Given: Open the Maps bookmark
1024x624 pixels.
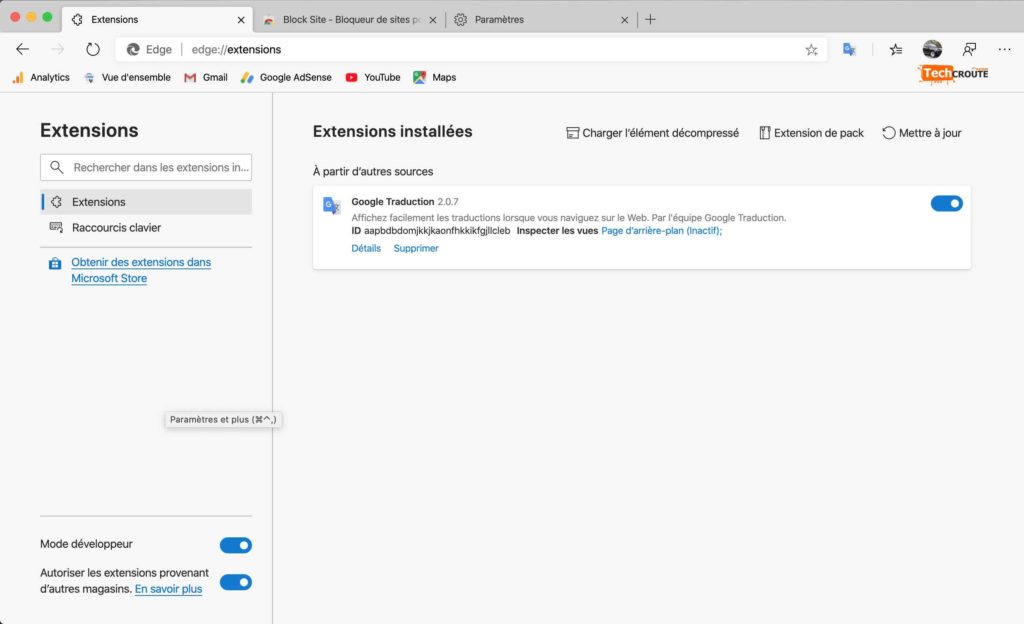Looking at the screenshot, I should pos(435,77).
